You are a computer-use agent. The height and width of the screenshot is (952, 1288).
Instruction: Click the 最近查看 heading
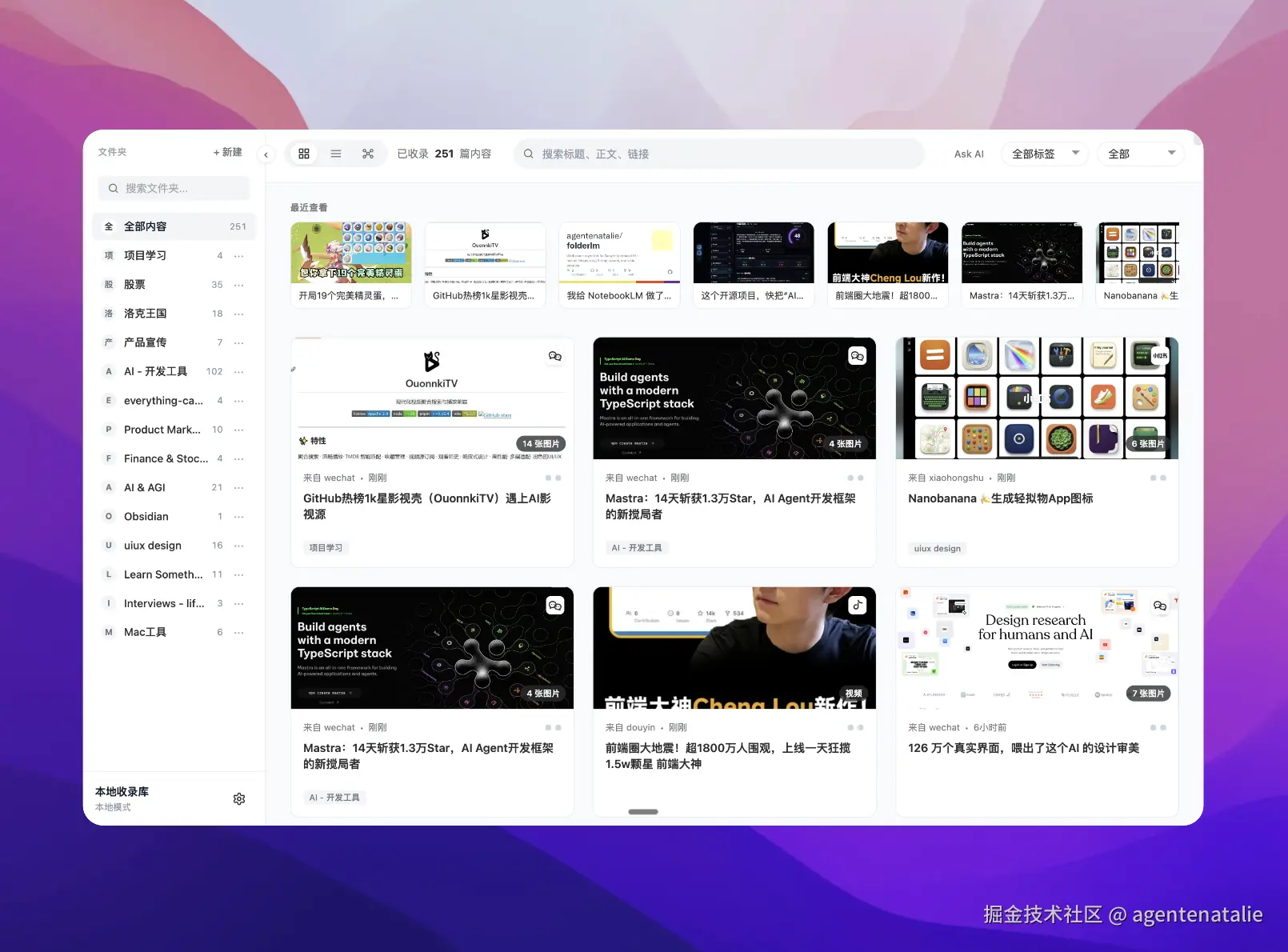pos(309,207)
